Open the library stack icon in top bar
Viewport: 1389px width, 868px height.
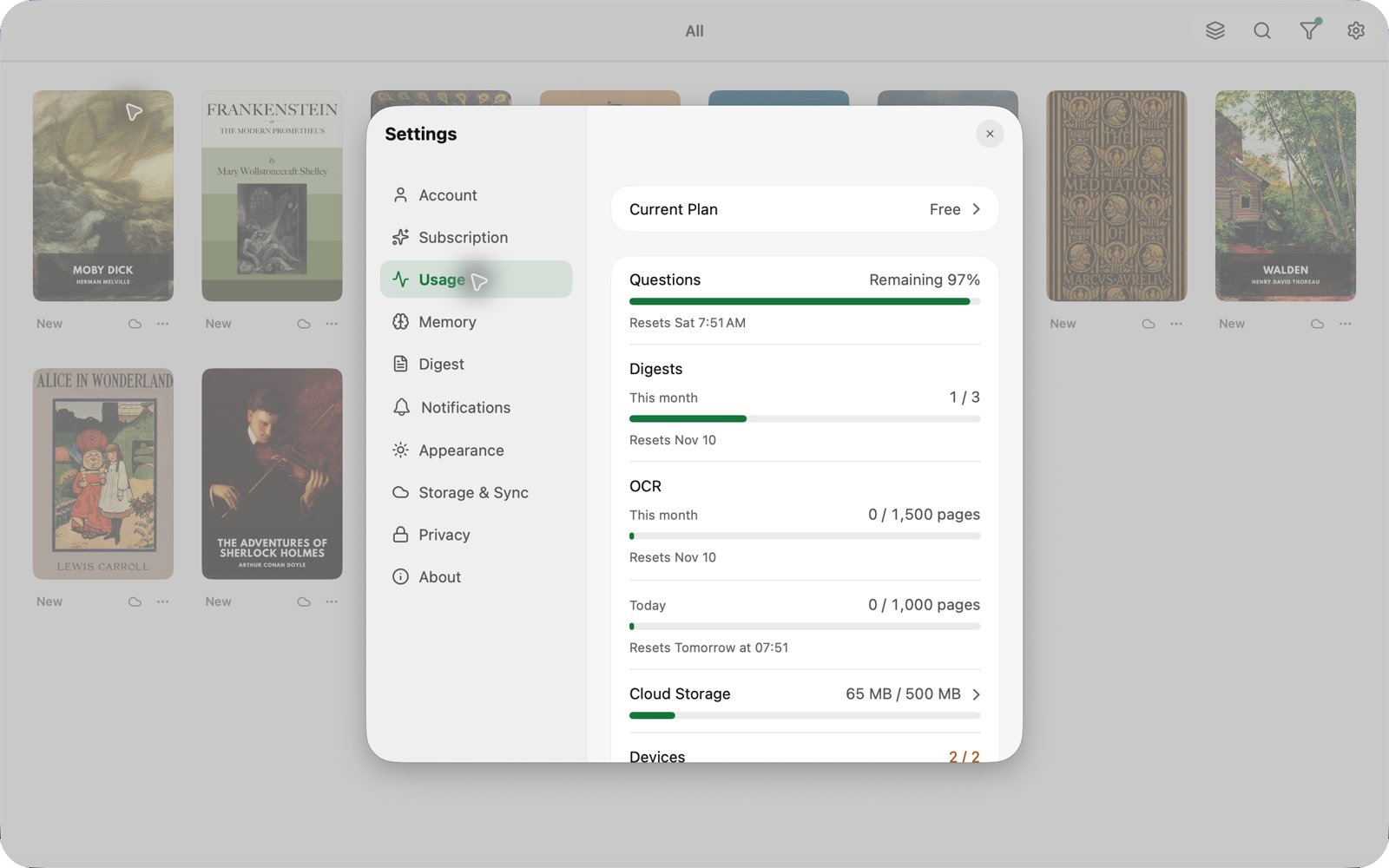[1215, 31]
